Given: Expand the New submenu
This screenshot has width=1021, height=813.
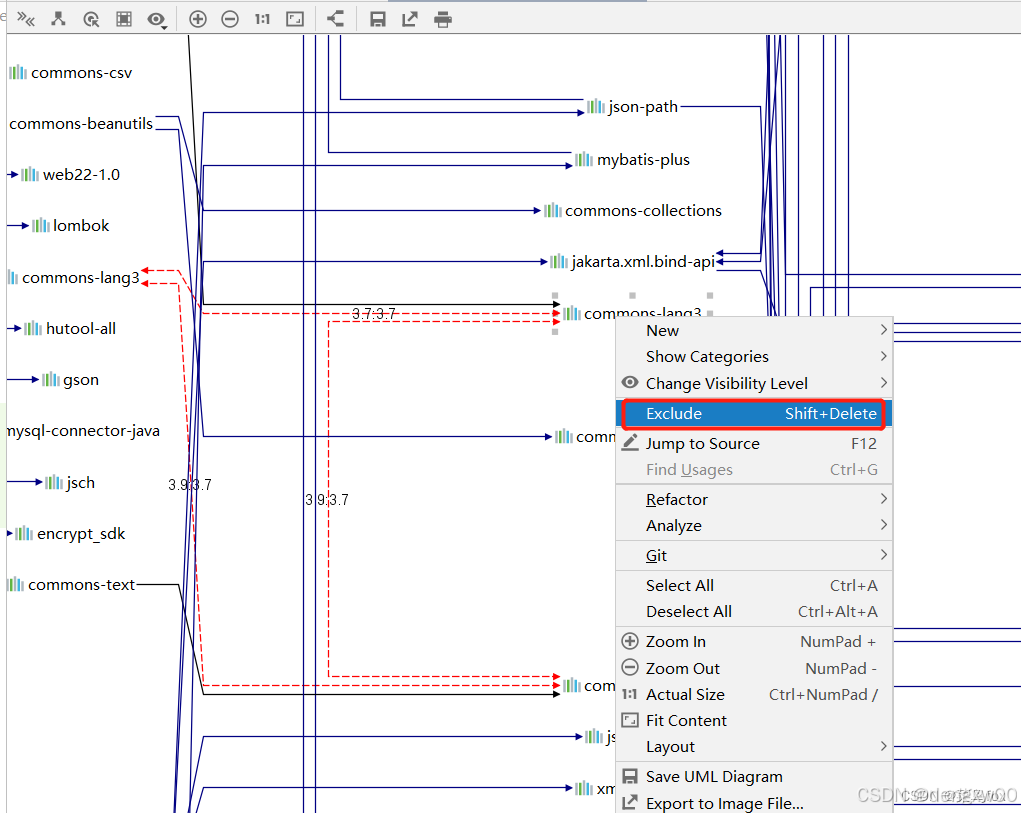Looking at the screenshot, I should pyautogui.click(x=754, y=331).
